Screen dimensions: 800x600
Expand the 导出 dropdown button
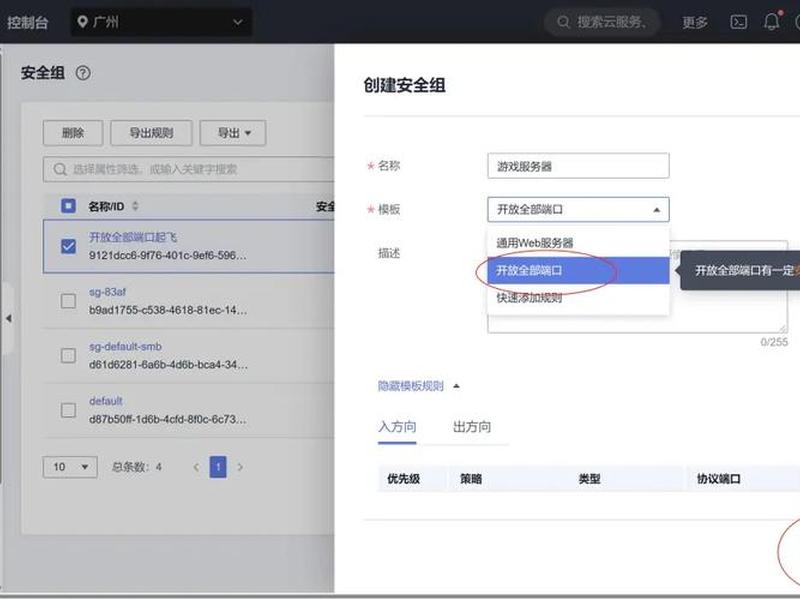tap(233, 133)
